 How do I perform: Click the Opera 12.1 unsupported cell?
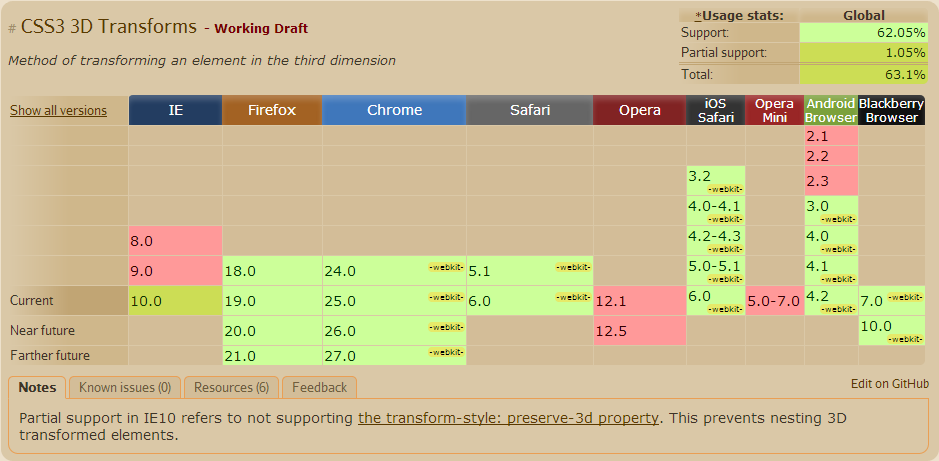(640, 301)
